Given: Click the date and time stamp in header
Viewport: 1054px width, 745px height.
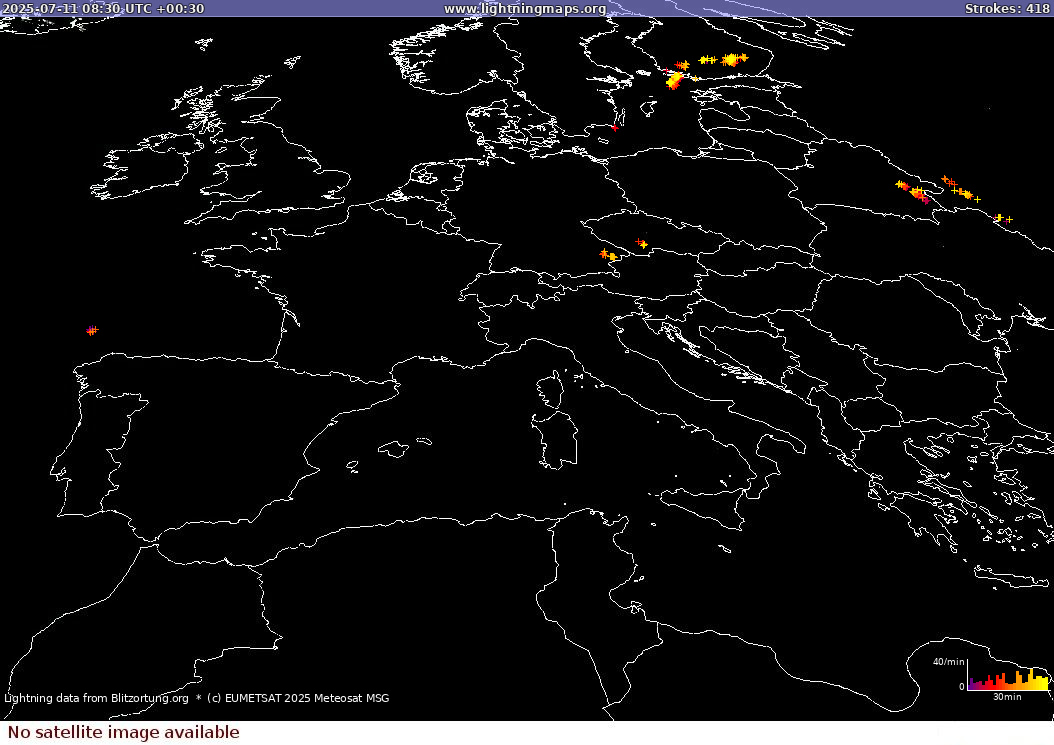Looking at the screenshot, I should (103, 9).
